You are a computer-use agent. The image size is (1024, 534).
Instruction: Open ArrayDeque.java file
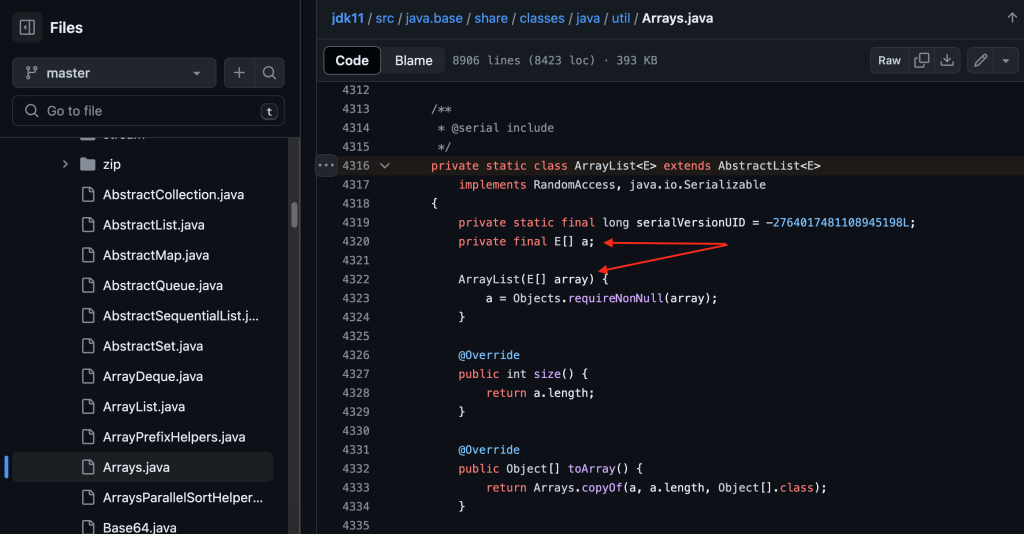[153, 377]
